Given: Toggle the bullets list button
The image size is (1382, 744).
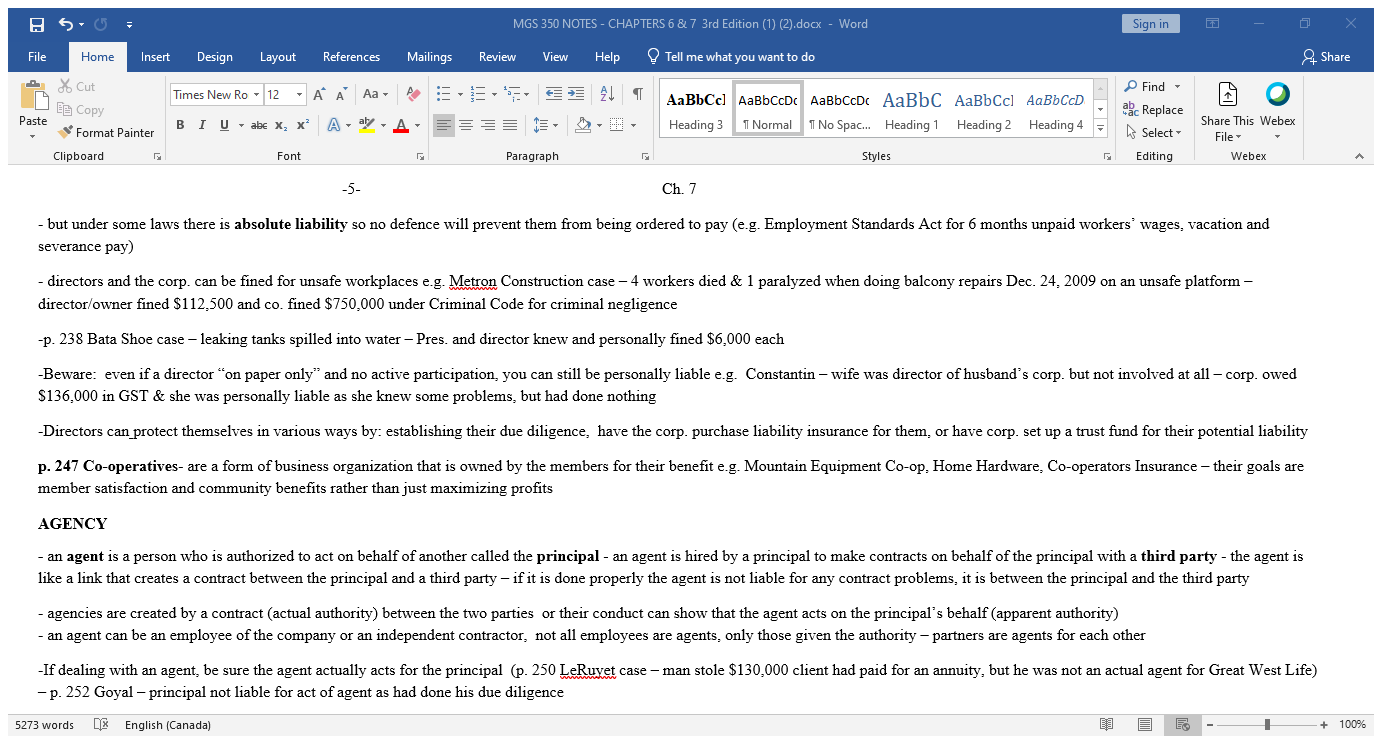Looking at the screenshot, I should click(444, 95).
